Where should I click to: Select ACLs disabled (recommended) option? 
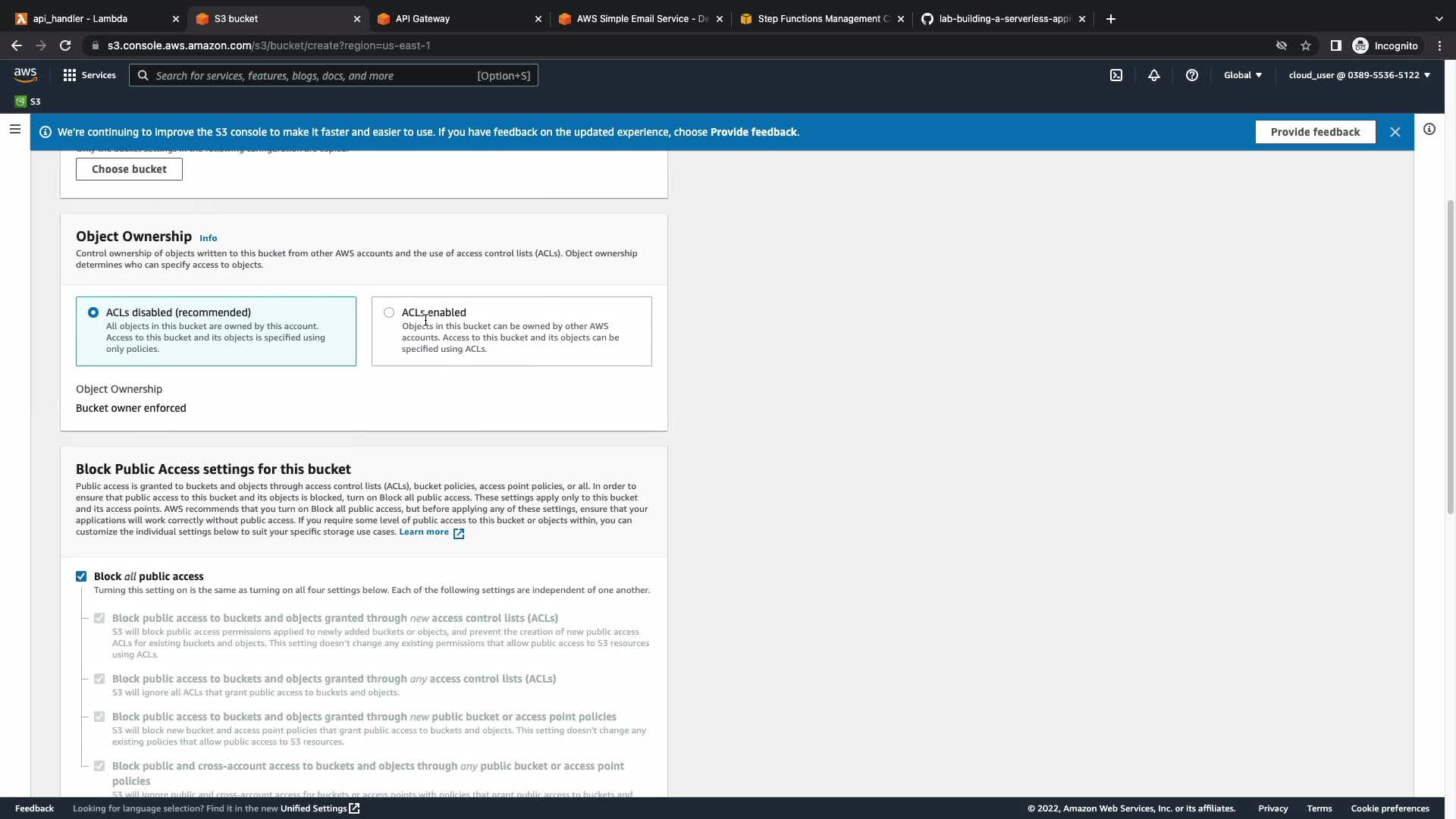click(93, 312)
